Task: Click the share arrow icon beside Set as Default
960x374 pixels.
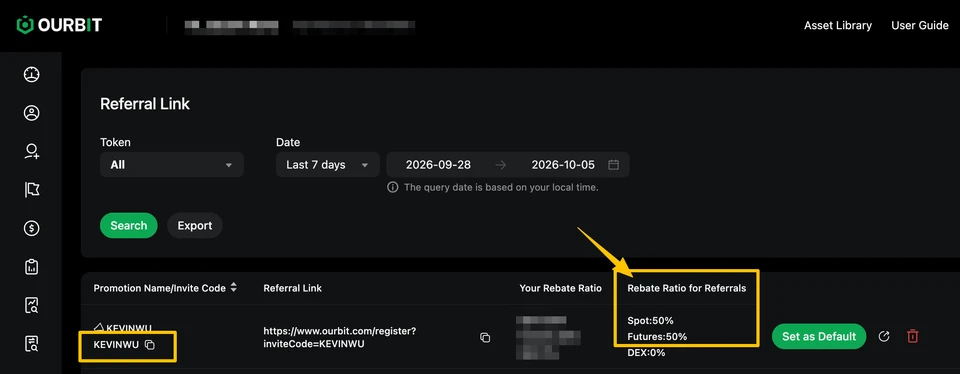Action: click(883, 336)
